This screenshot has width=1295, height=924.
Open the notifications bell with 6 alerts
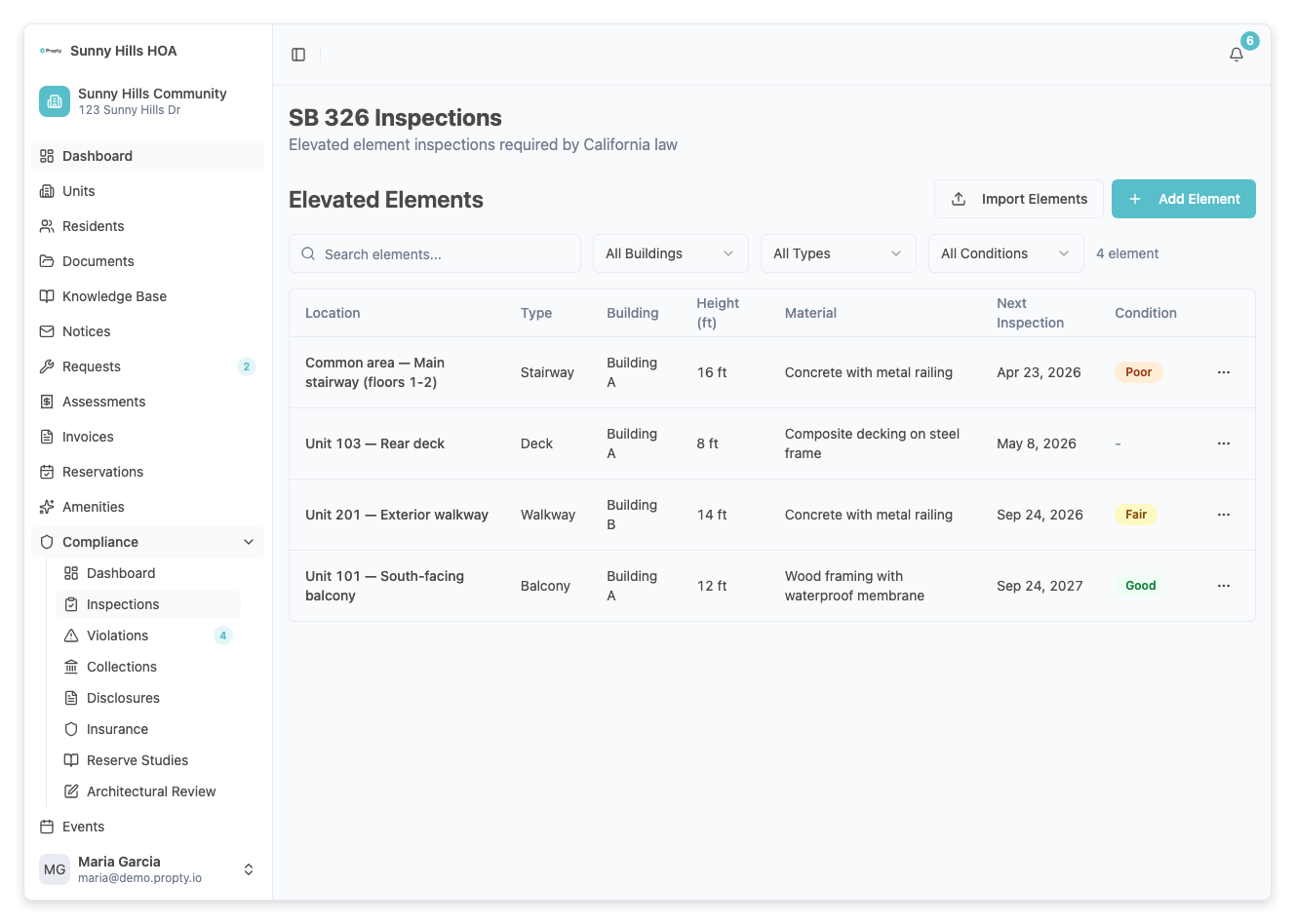(1236, 55)
